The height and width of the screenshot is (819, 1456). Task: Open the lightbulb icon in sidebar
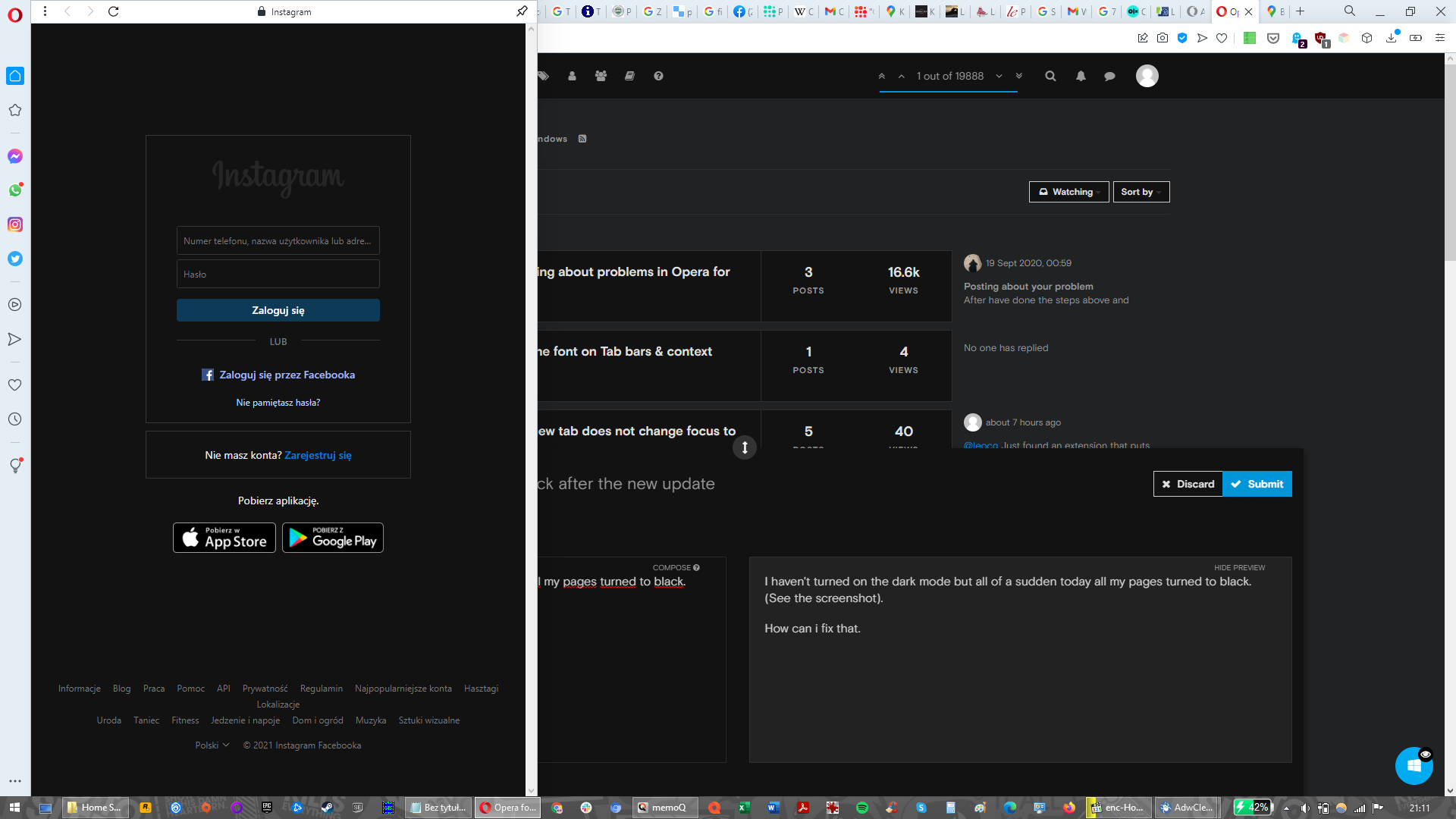point(15,466)
